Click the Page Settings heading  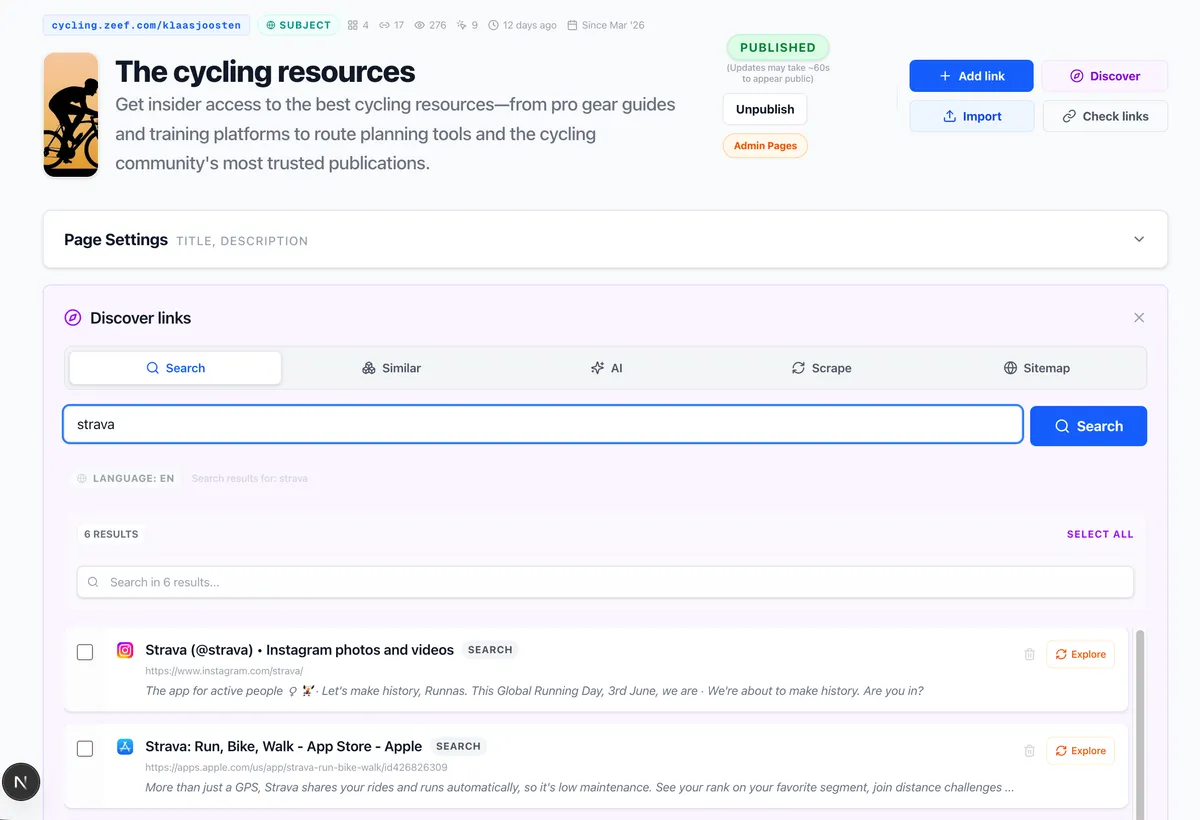(x=116, y=240)
